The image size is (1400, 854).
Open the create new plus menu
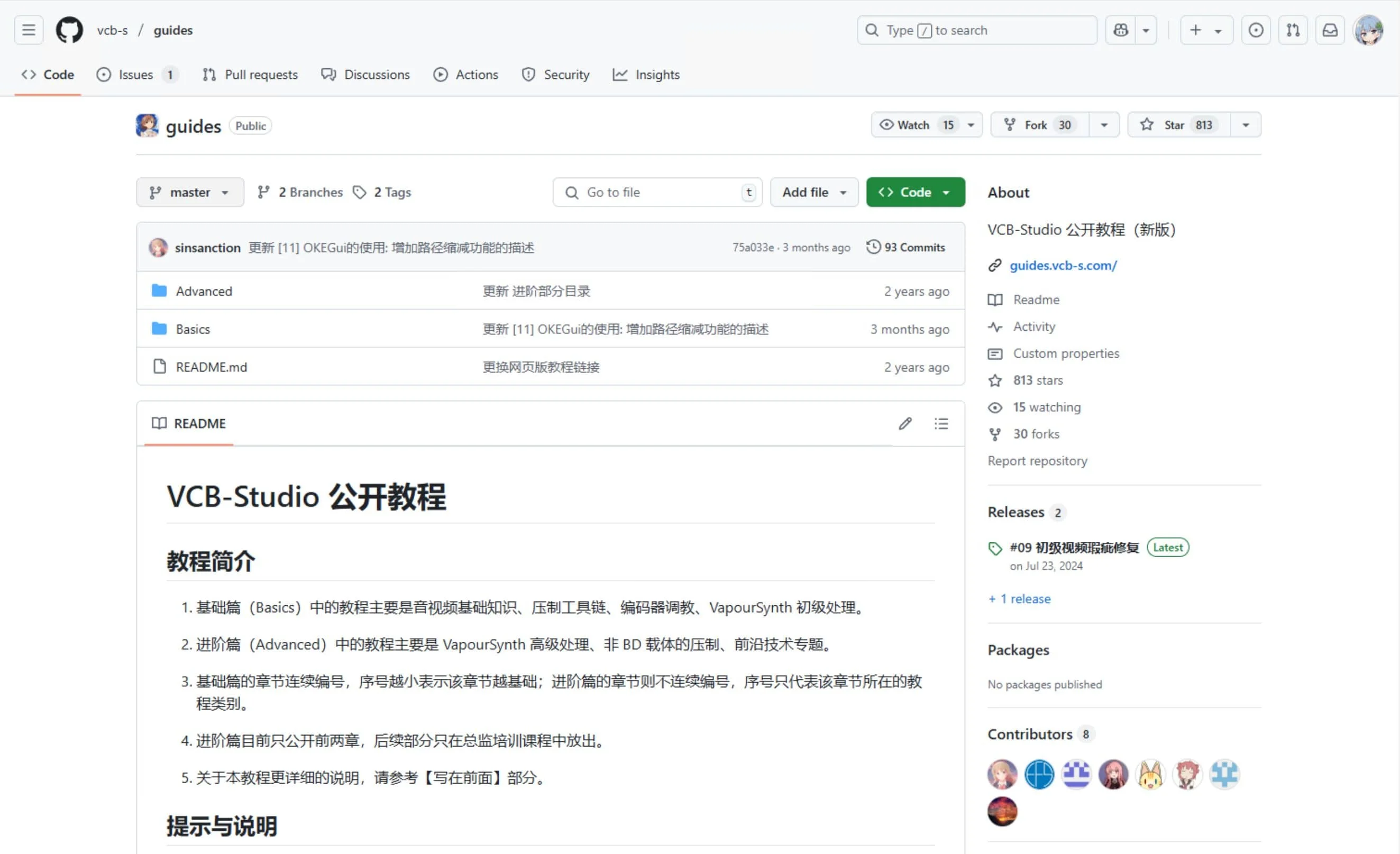pyautogui.click(x=1206, y=30)
